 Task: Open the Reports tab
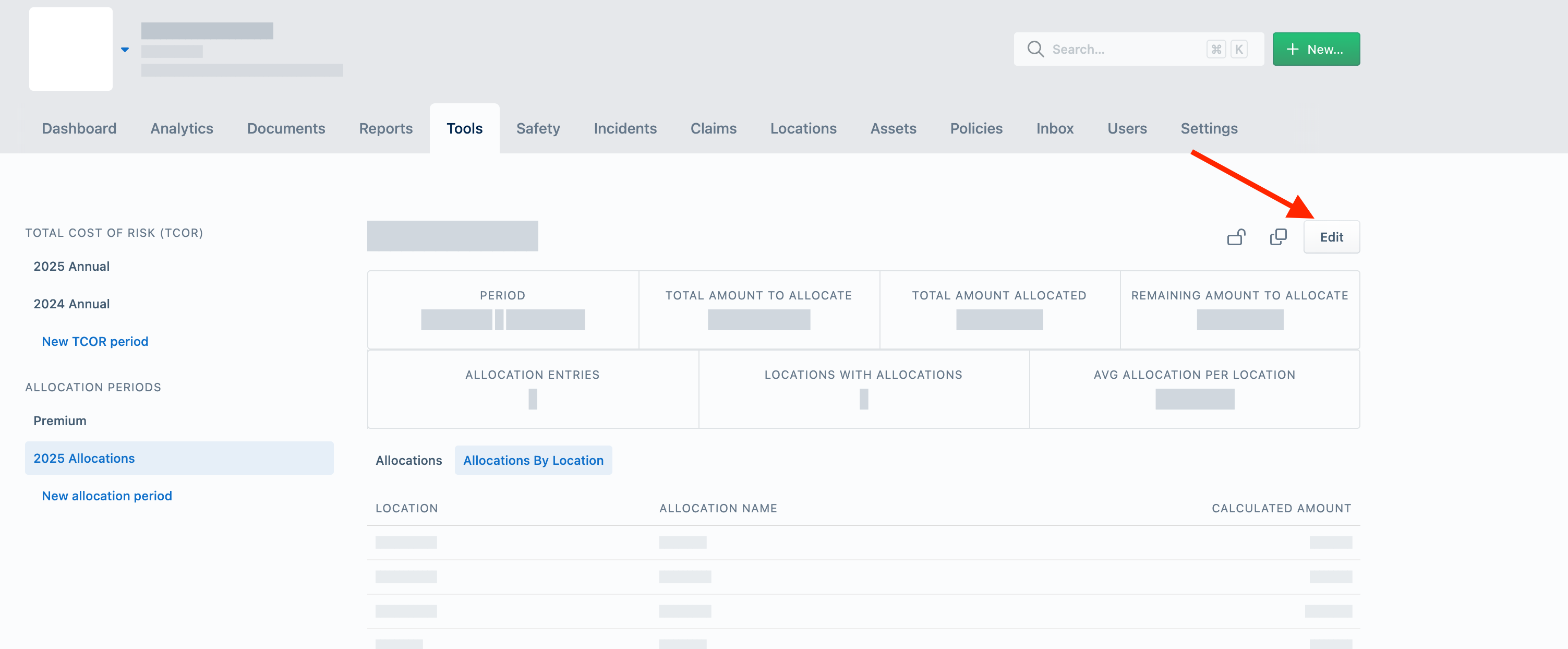[385, 128]
